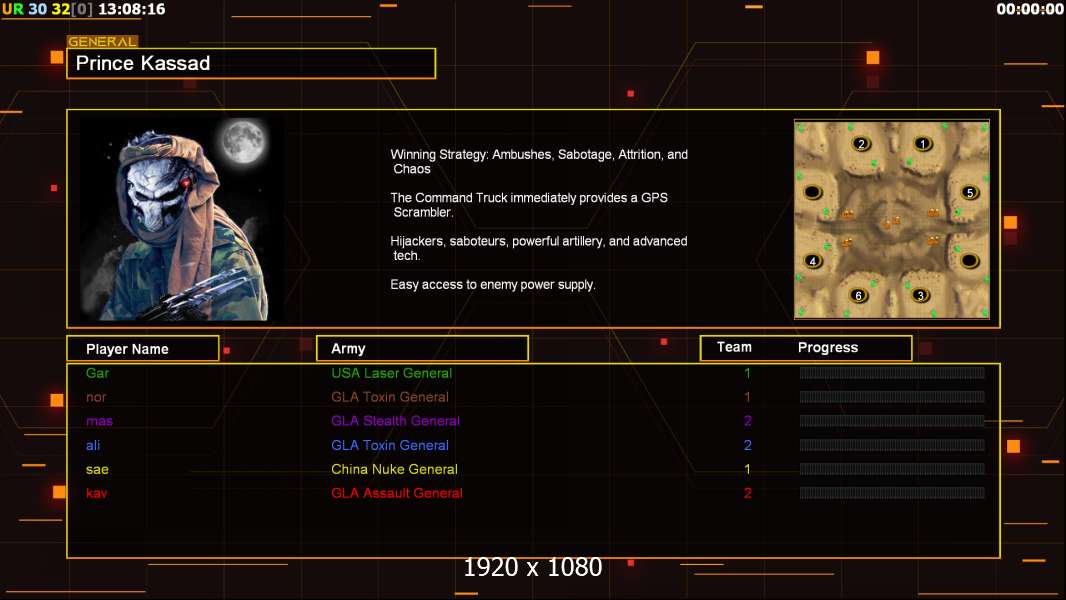Select player nor in the list
Image resolution: width=1066 pixels, height=600 pixels.
96,397
